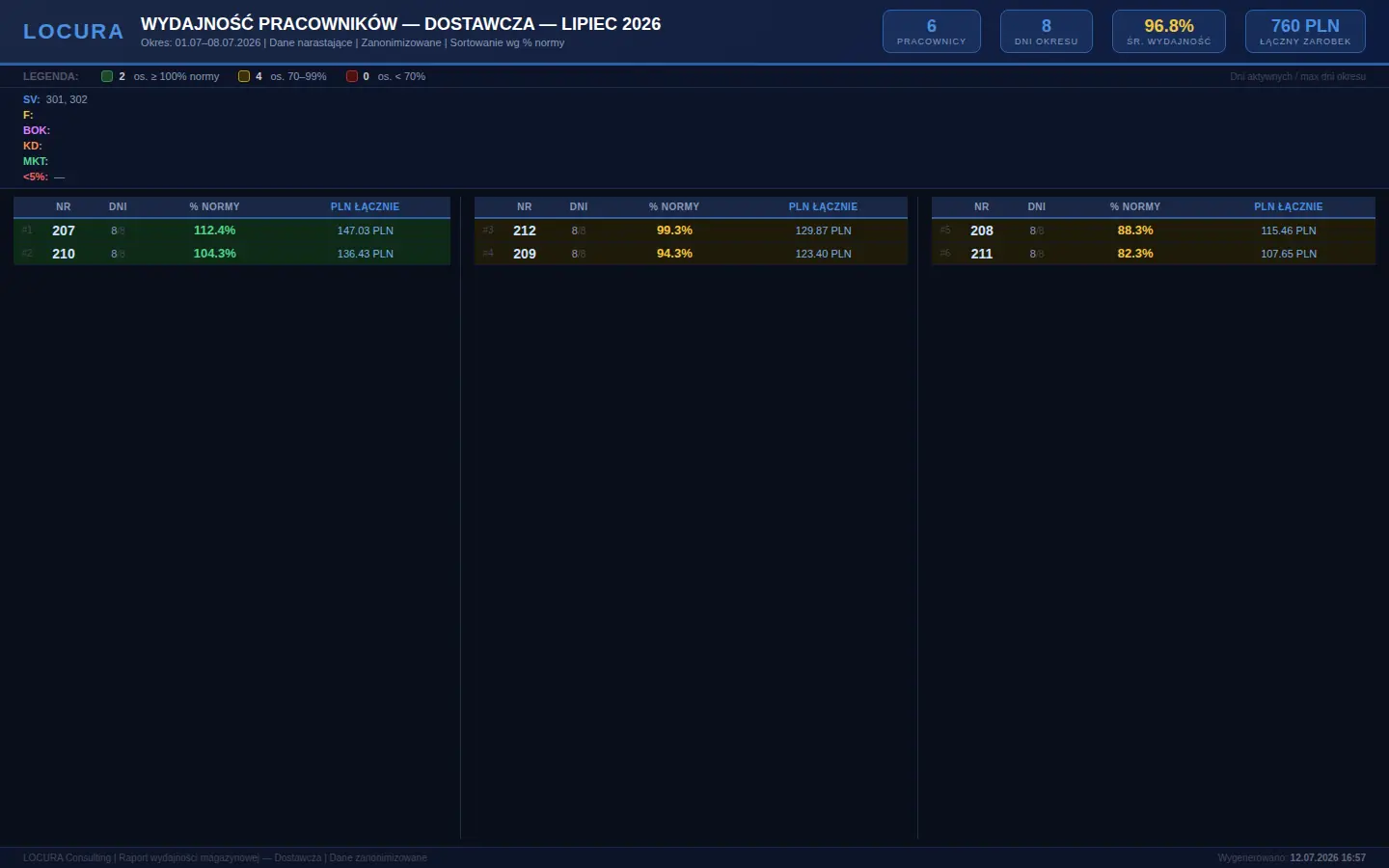The width and height of the screenshot is (1389, 868).
Task: Click the LOCURA logo
Action: (73, 32)
